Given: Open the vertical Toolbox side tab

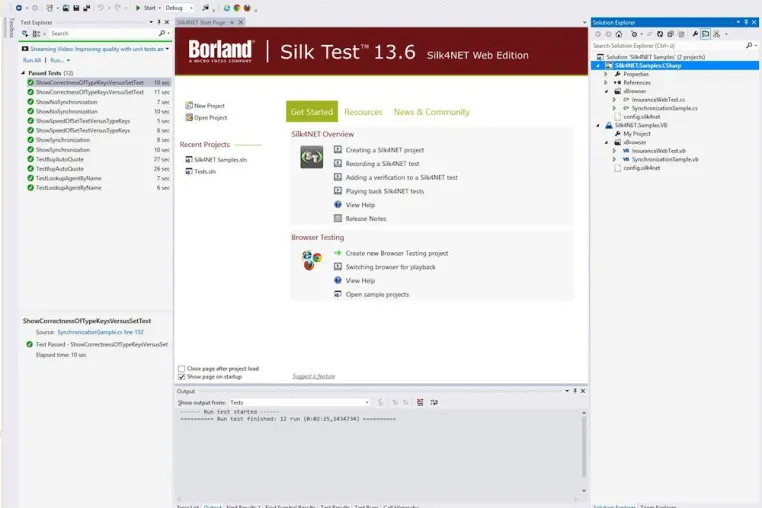Looking at the screenshot, I should (11, 27).
